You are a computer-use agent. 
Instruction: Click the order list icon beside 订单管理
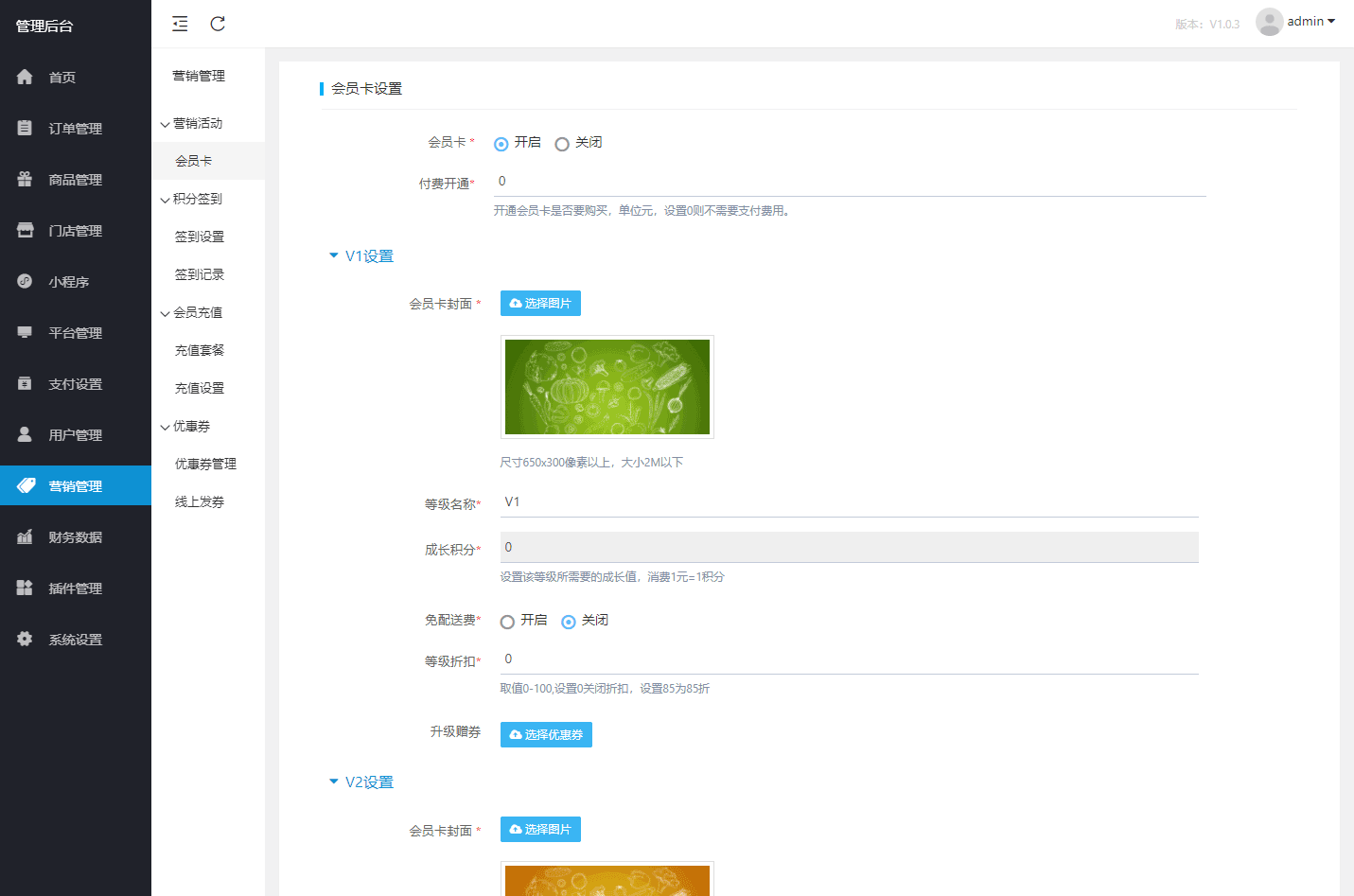click(x=25, y=128)
